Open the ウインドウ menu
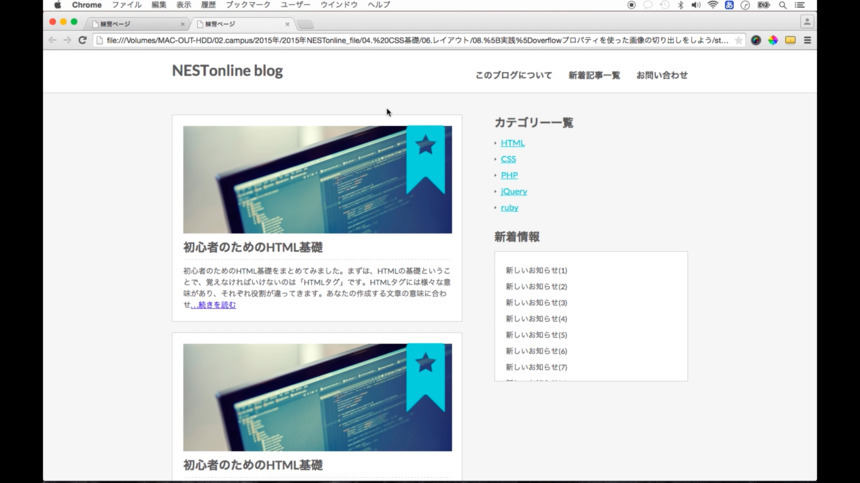Image resolution: width=860 pixels, height=483 pixels. [339, 5]
